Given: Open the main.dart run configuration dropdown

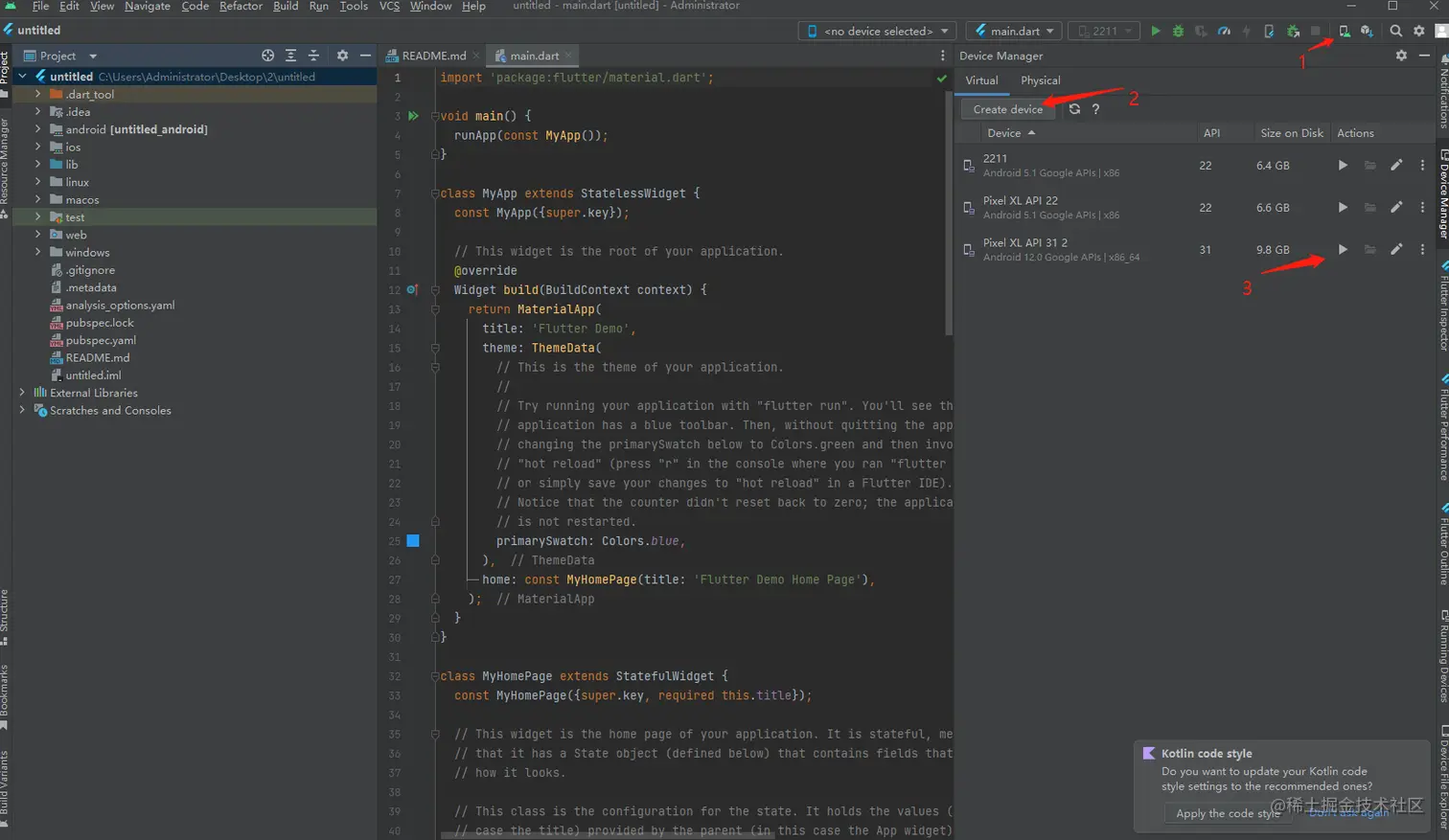Looking at the screenshot, I should 1014,31.
